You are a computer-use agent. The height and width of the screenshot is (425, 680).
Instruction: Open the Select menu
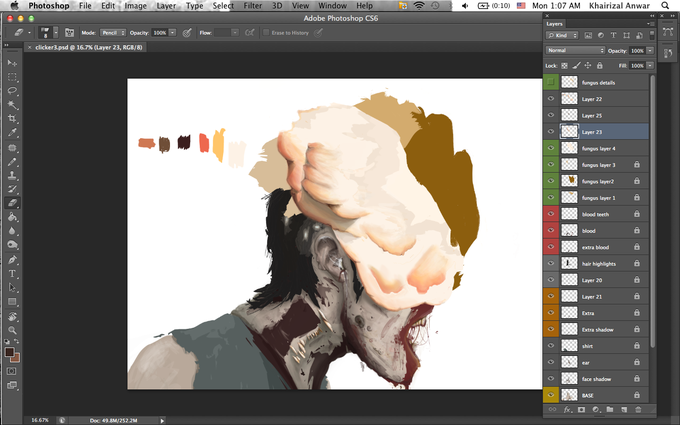click(x=223, y=6)
